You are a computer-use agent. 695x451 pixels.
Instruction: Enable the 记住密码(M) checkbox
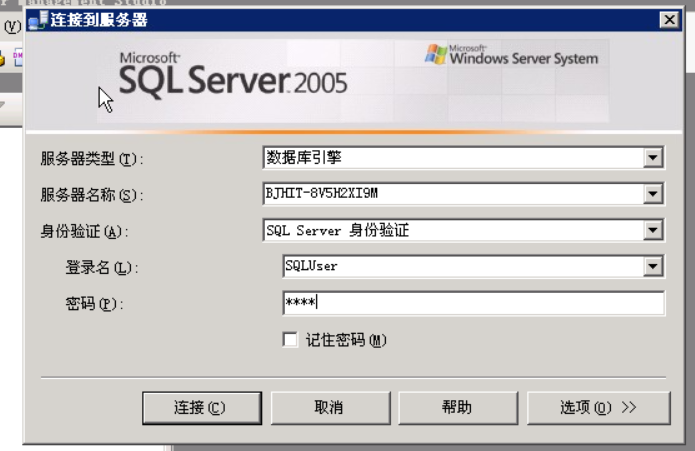[290, 340]
